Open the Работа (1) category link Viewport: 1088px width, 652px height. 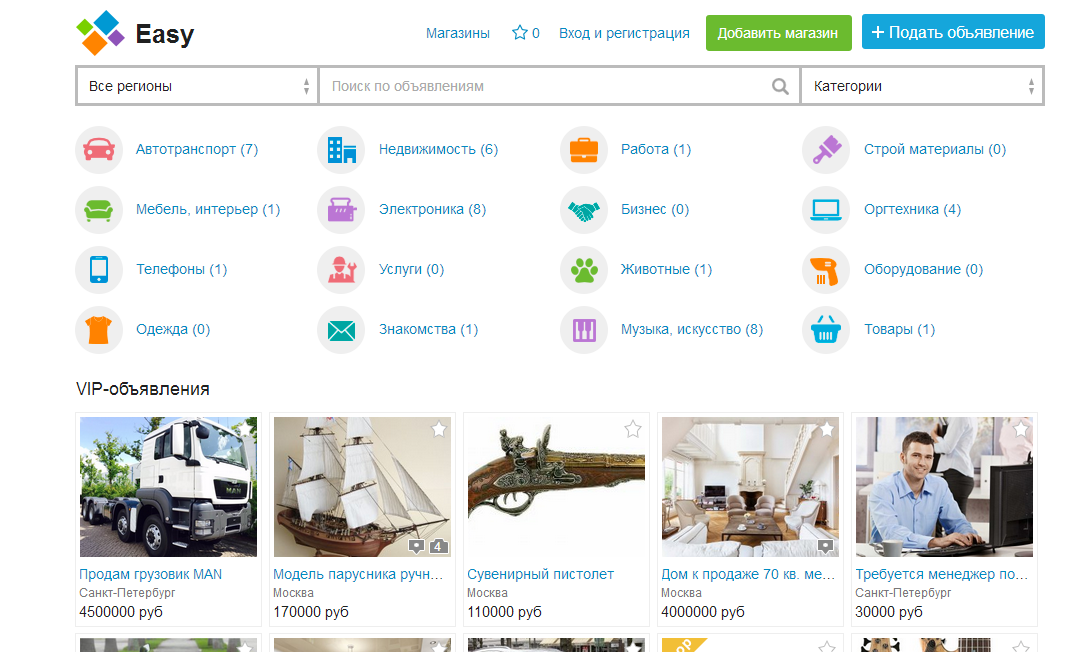(x=656, y=149)
